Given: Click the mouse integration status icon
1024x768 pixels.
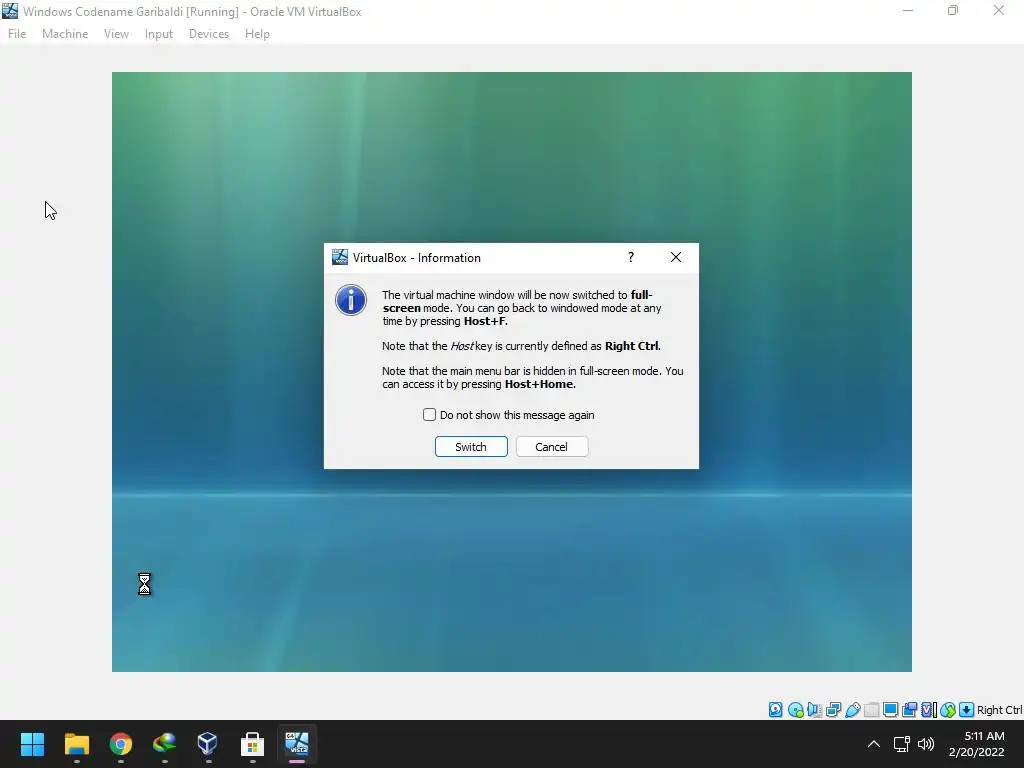Looking at the screenshot, I should [x=948, y=710].
